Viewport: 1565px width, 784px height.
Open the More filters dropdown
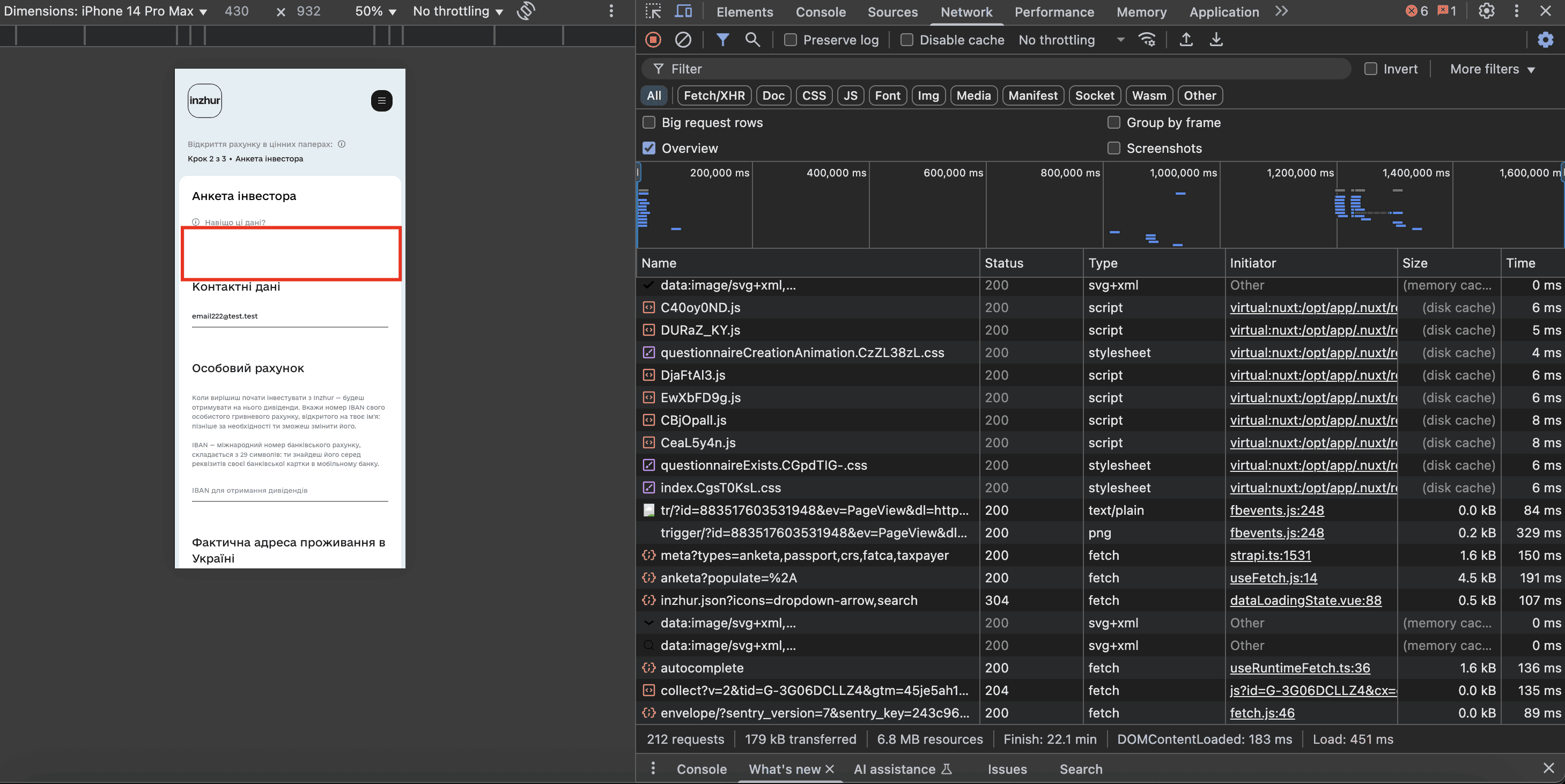coord(1492,69)
